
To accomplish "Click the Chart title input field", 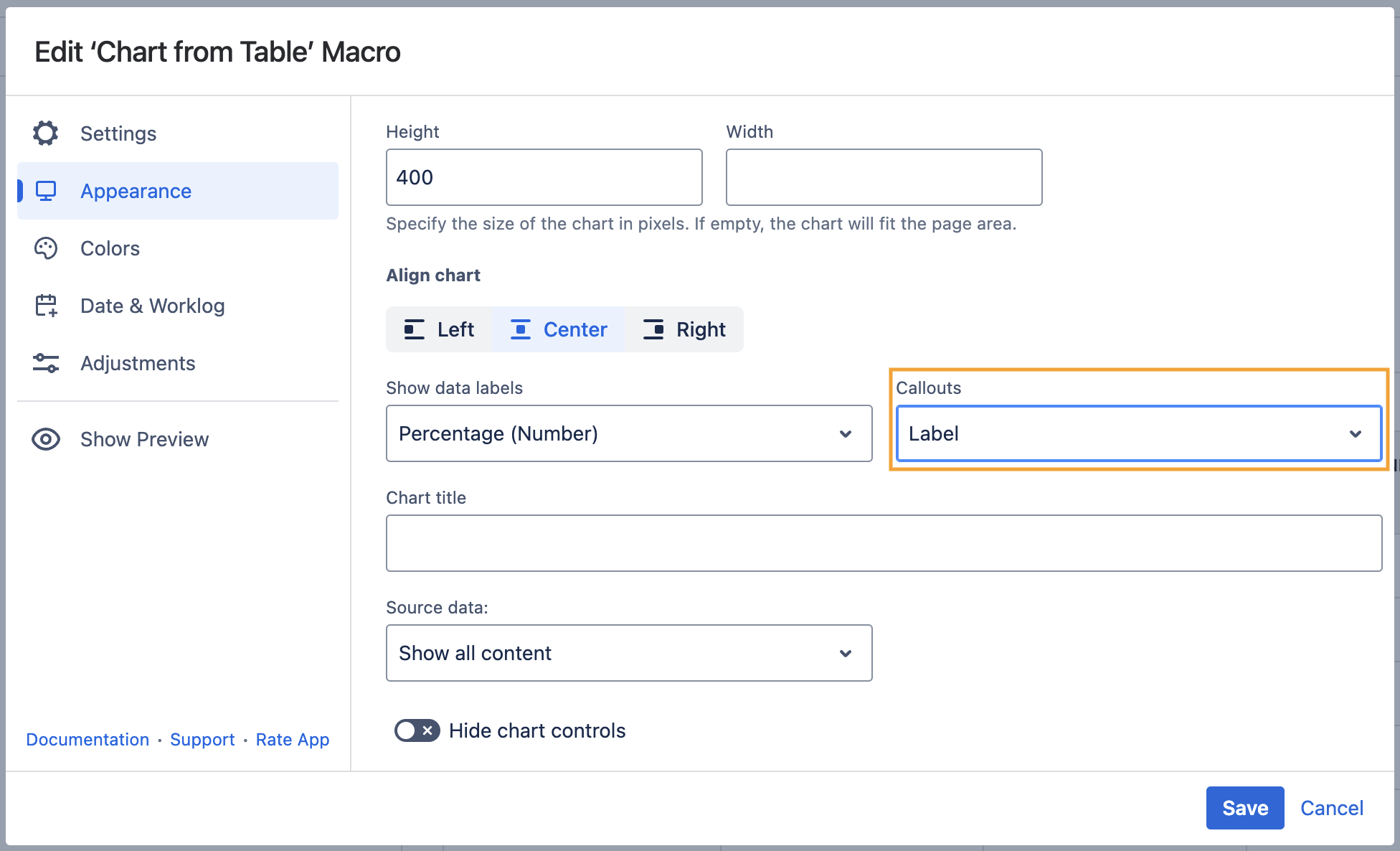I will tap(884, 543).
